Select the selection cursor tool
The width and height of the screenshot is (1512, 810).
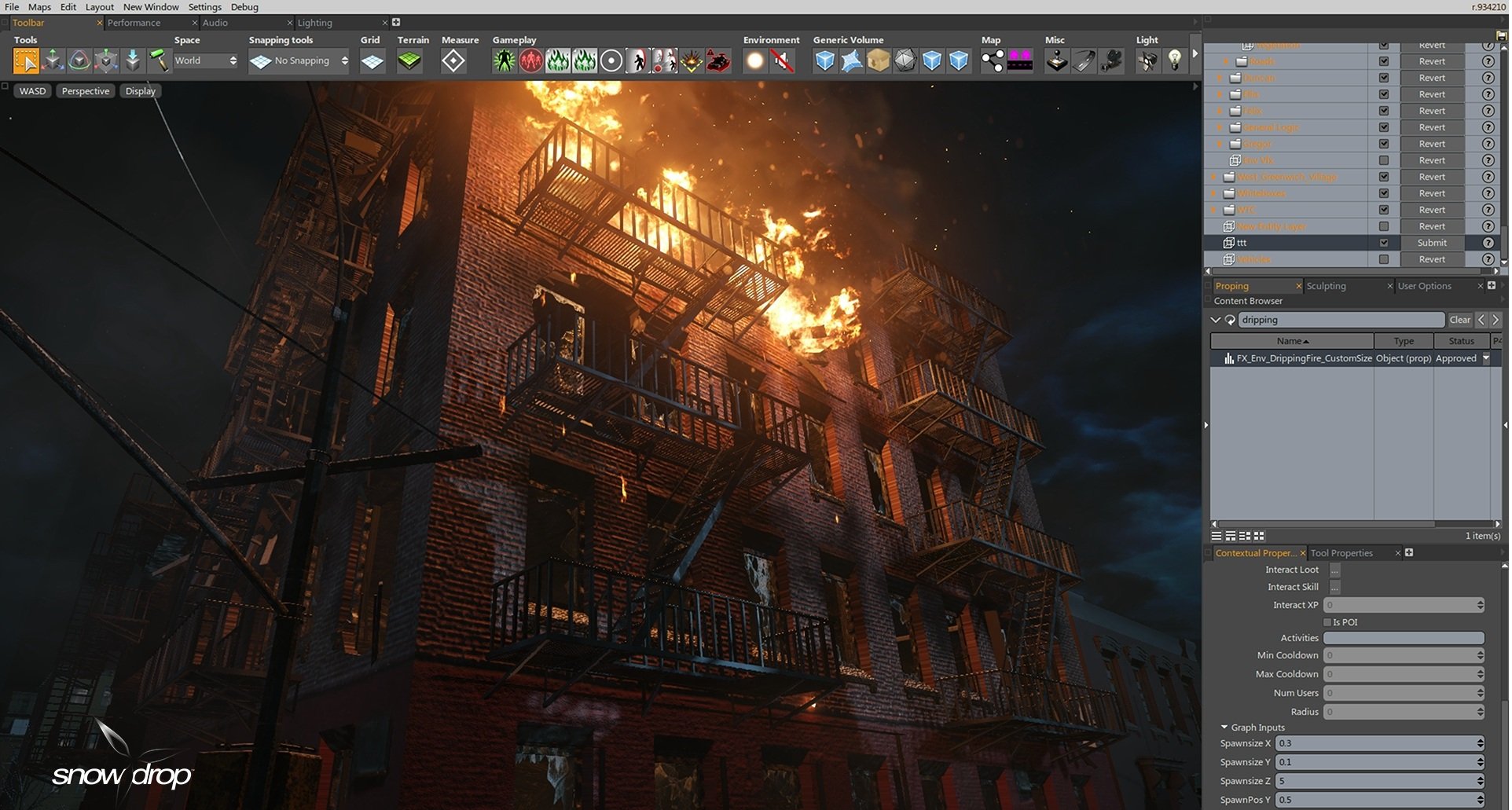point(25,60)
